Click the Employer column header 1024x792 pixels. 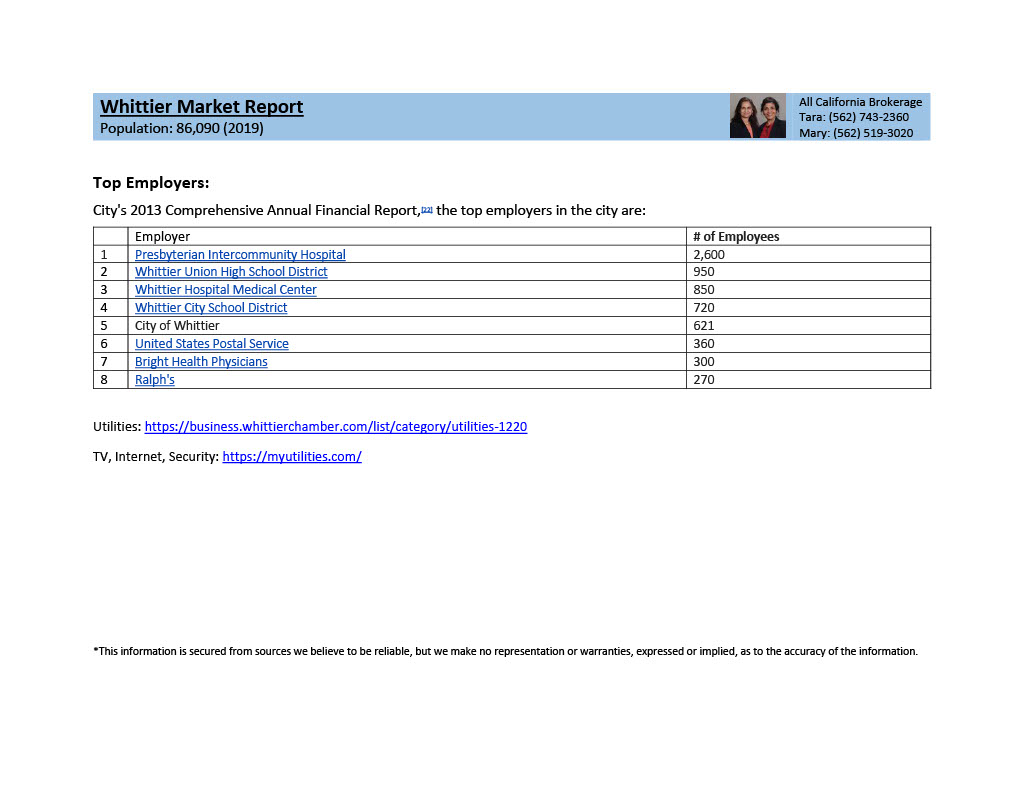[408, 236]
